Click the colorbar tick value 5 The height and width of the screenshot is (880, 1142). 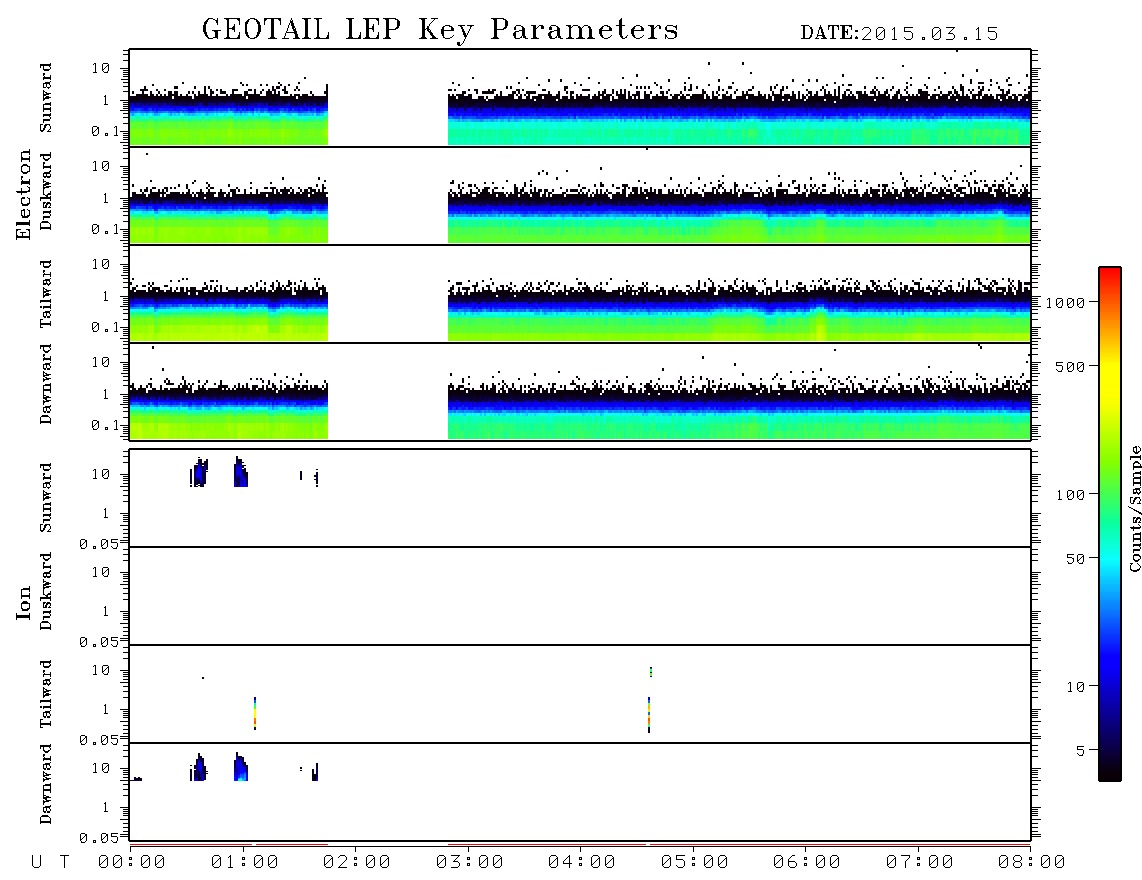click(1080, 751)
